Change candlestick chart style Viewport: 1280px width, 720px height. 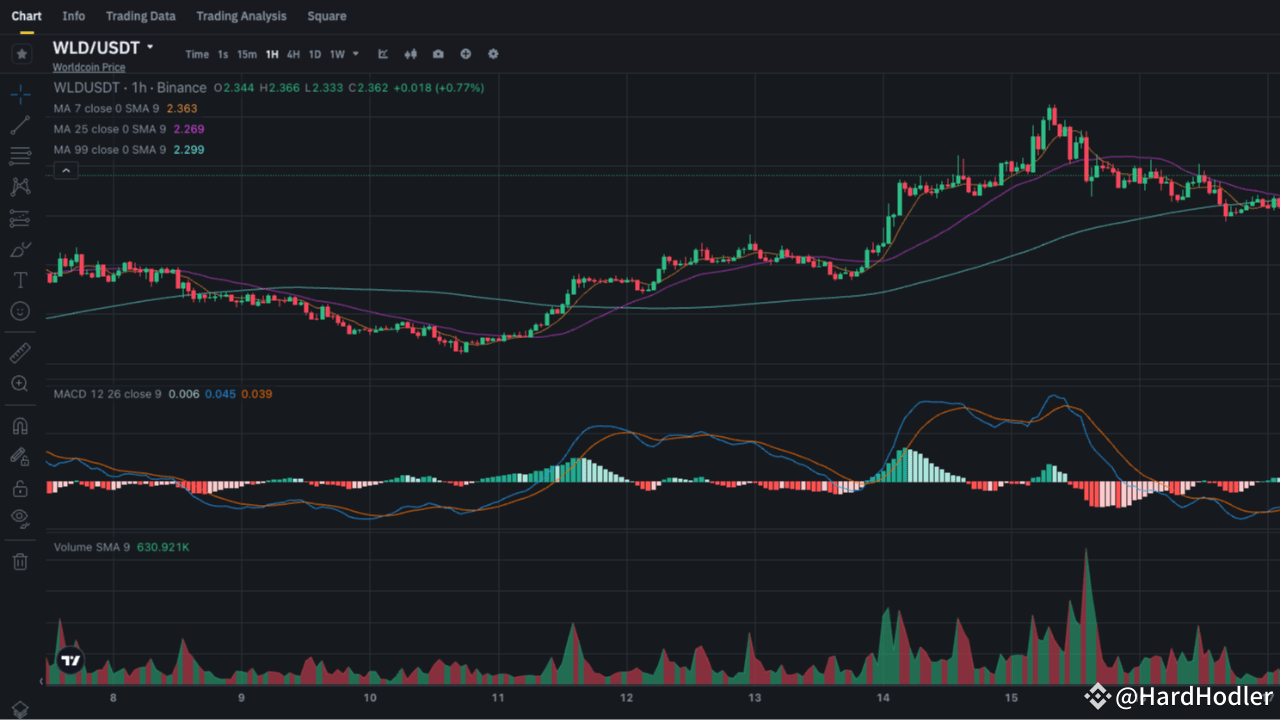pyautogui.click(x=410, y=54)
